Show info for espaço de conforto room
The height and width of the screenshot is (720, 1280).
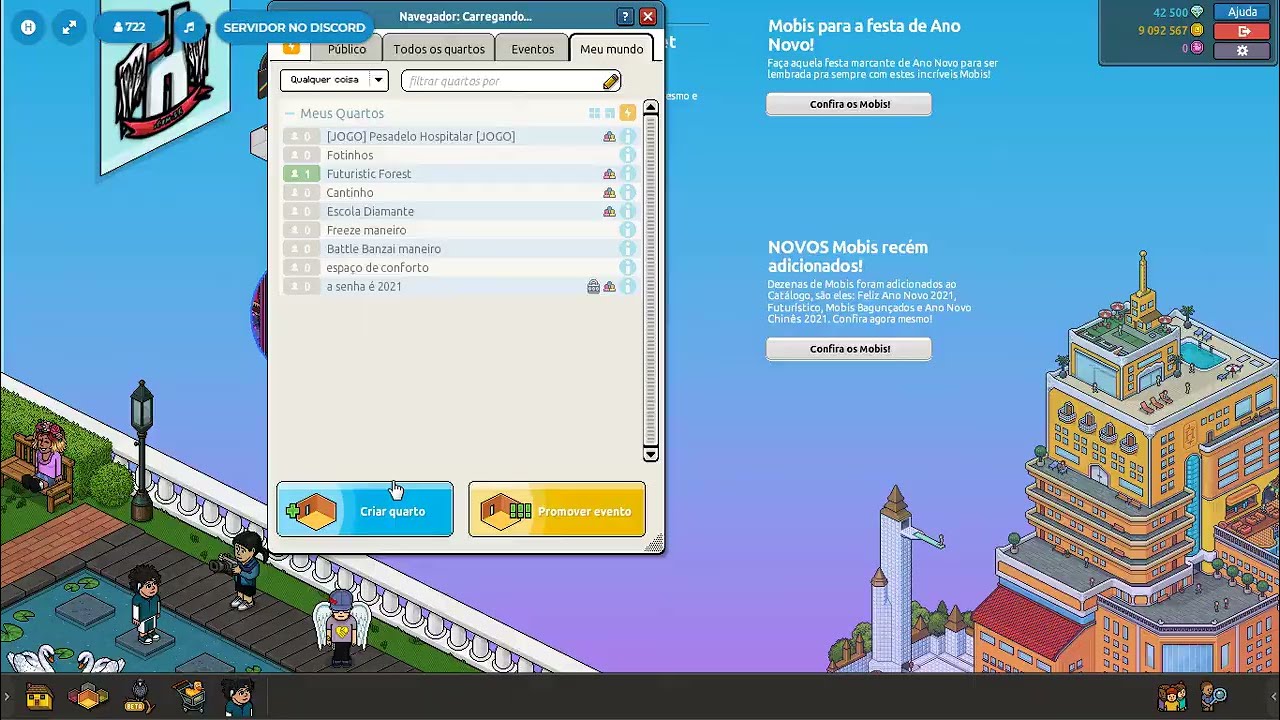tap(628, 268)
